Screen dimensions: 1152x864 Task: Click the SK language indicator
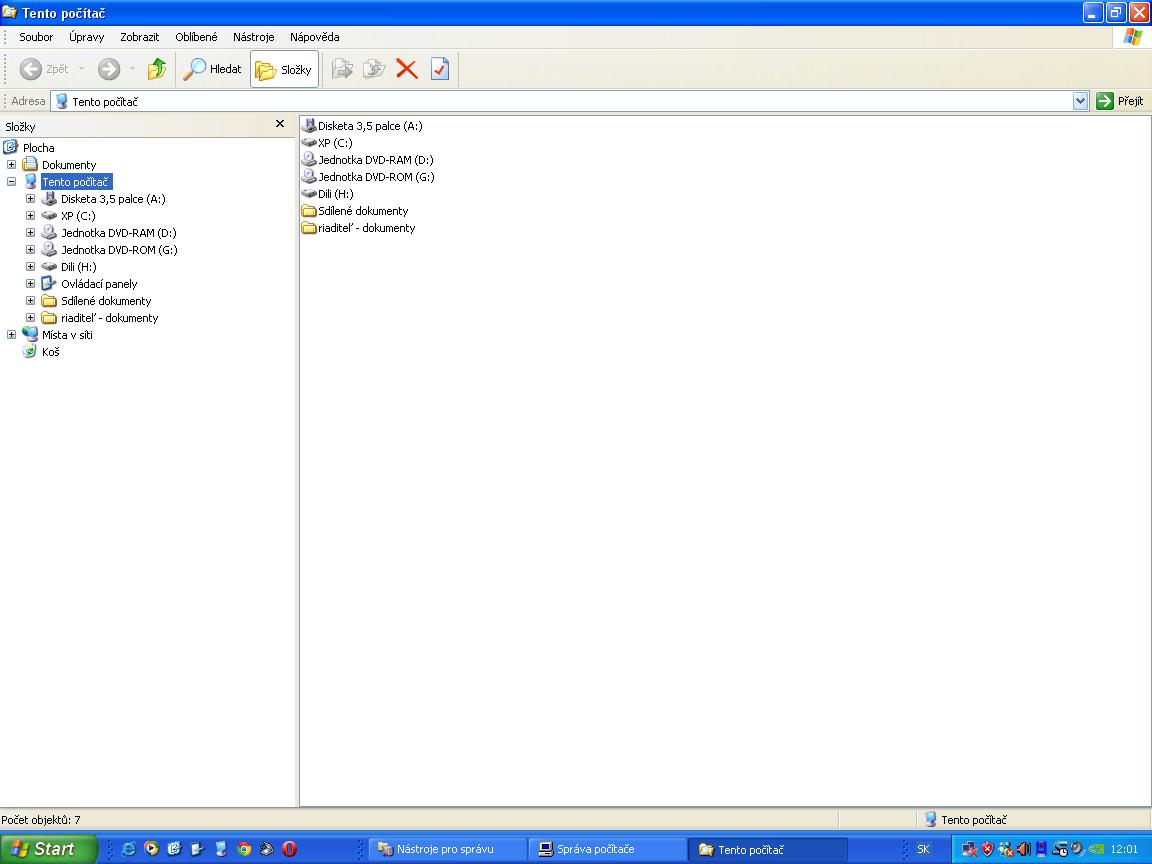923,849
